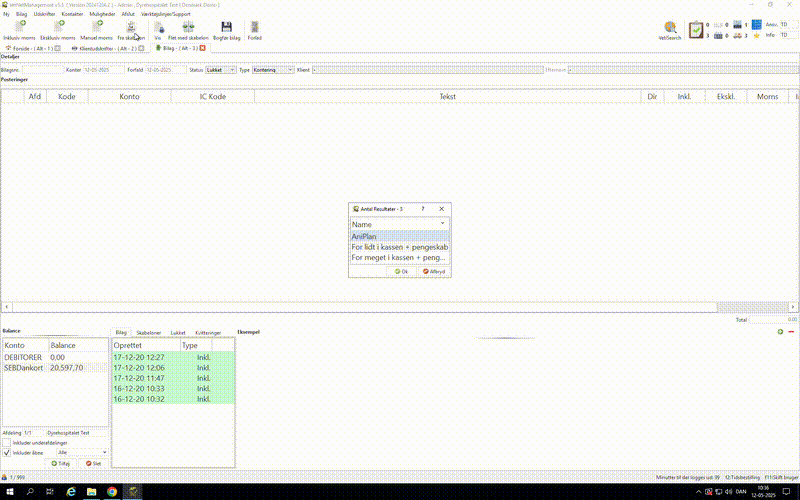Click the Vis toolbar icon
This screenshot has width=800, height=500.
coord(158,27)
